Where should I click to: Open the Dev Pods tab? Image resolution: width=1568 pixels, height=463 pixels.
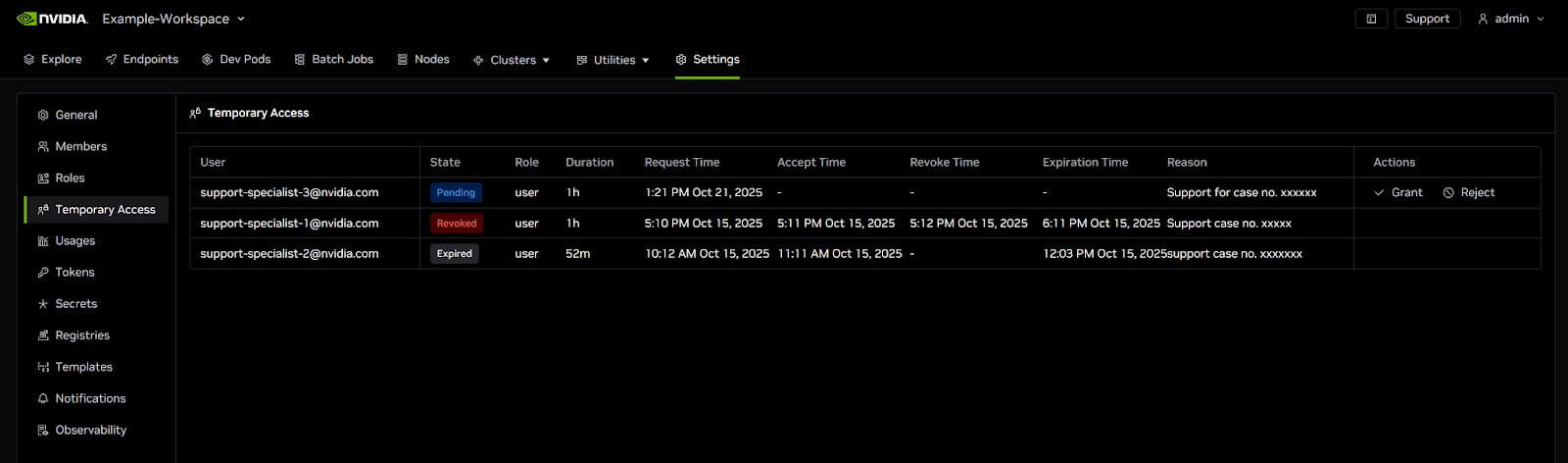point(236,60)
